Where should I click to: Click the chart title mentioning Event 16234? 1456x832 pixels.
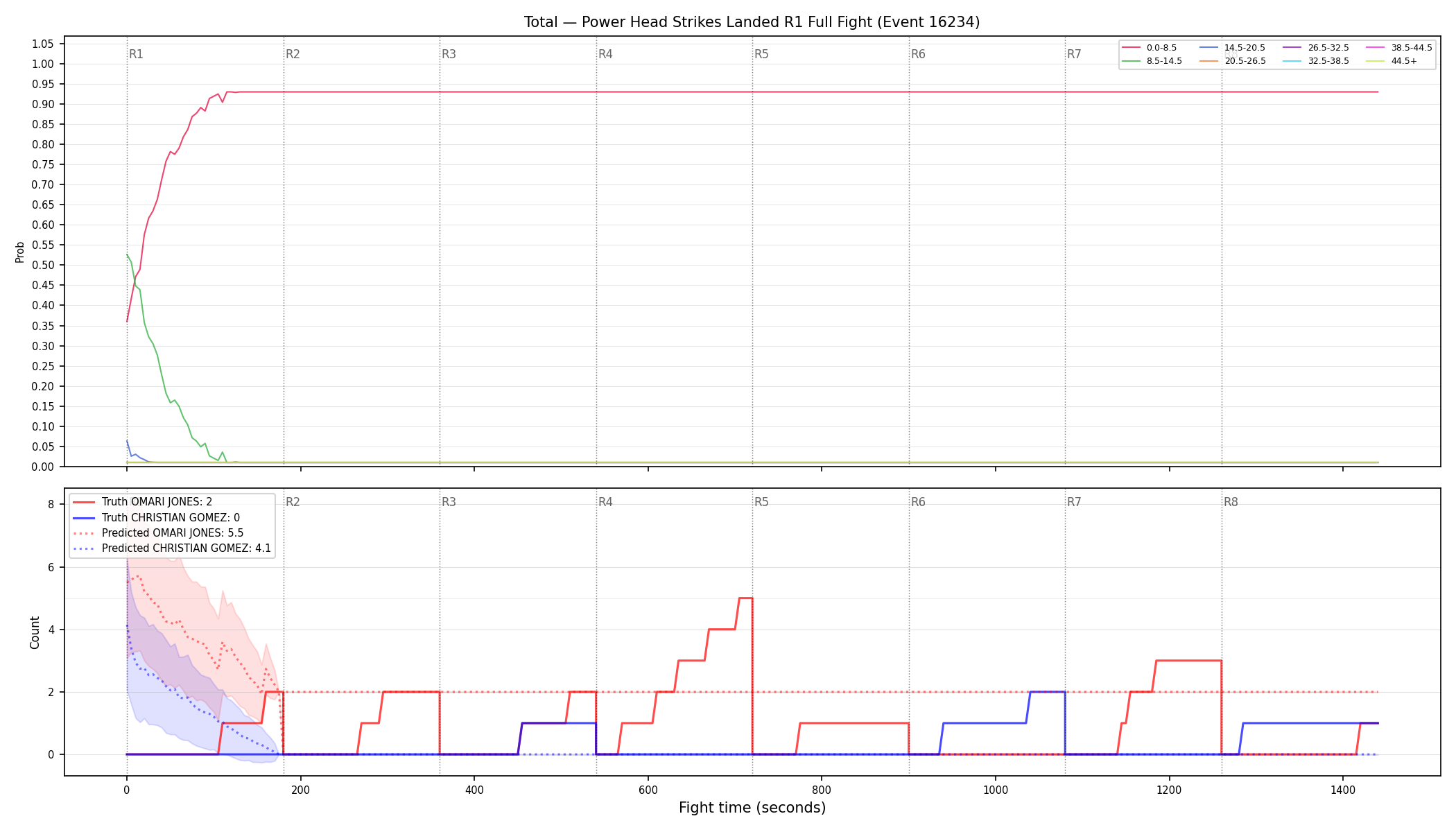(x=752, y=22)
